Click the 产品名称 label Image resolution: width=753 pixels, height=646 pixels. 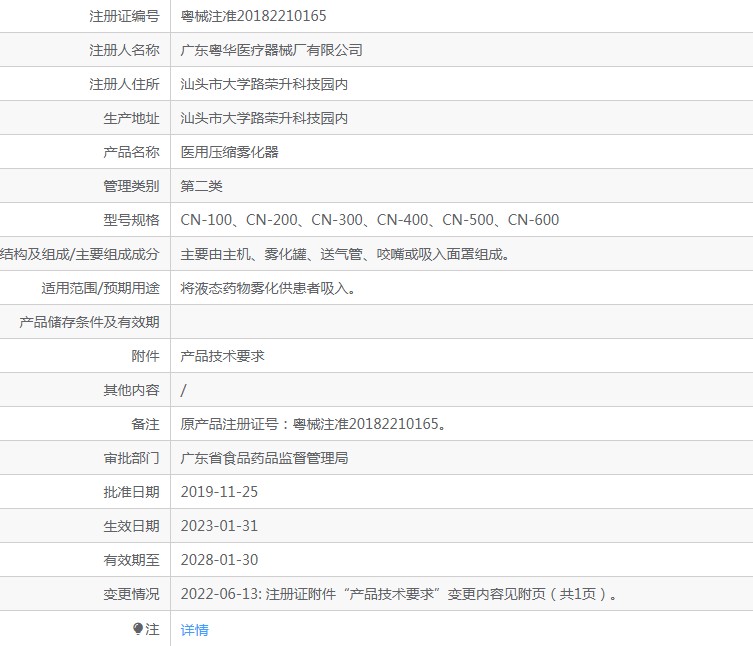click(x=131, y=152)
